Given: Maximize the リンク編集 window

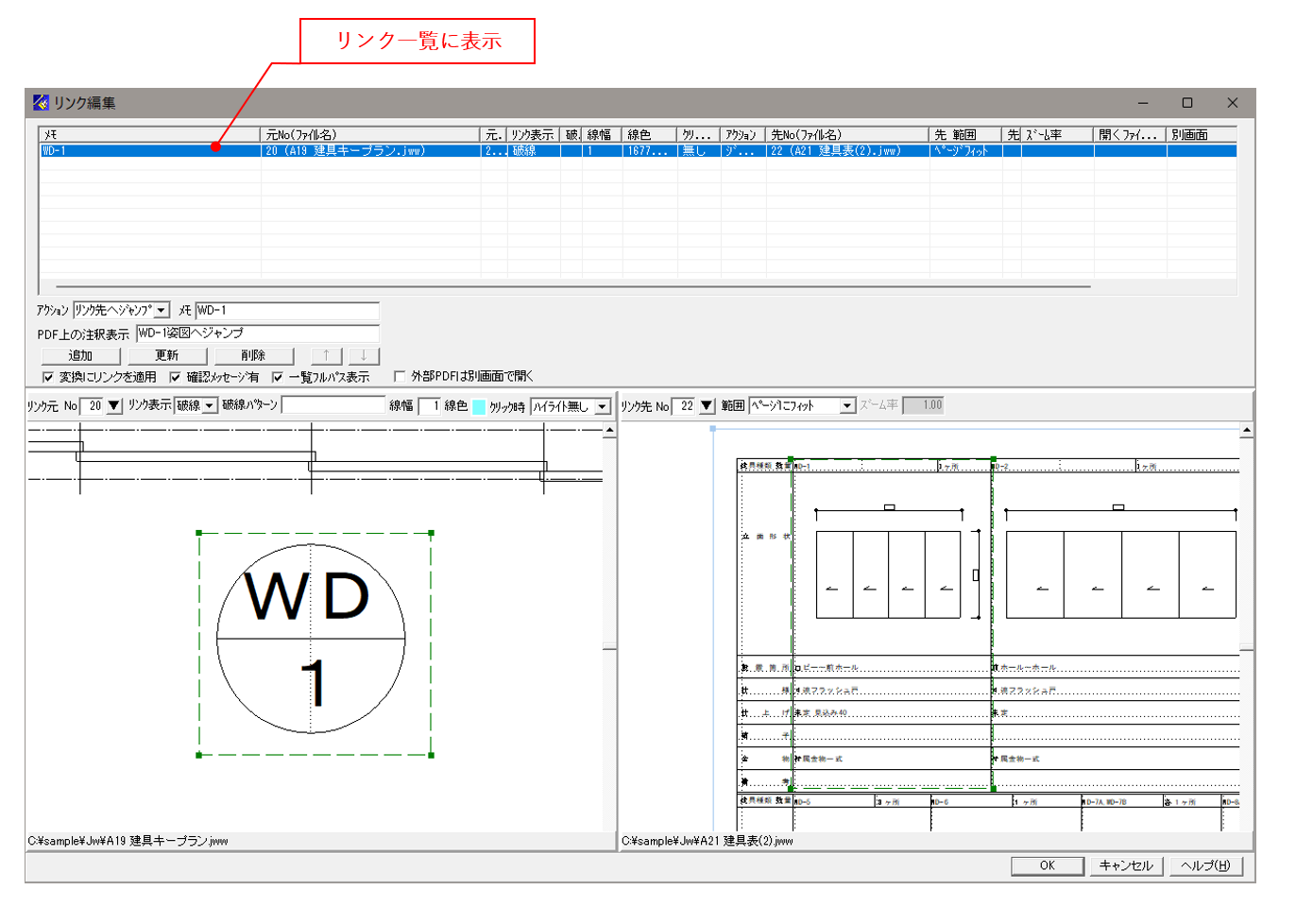Looking at the screenshot, I should tap(1187, 102).
